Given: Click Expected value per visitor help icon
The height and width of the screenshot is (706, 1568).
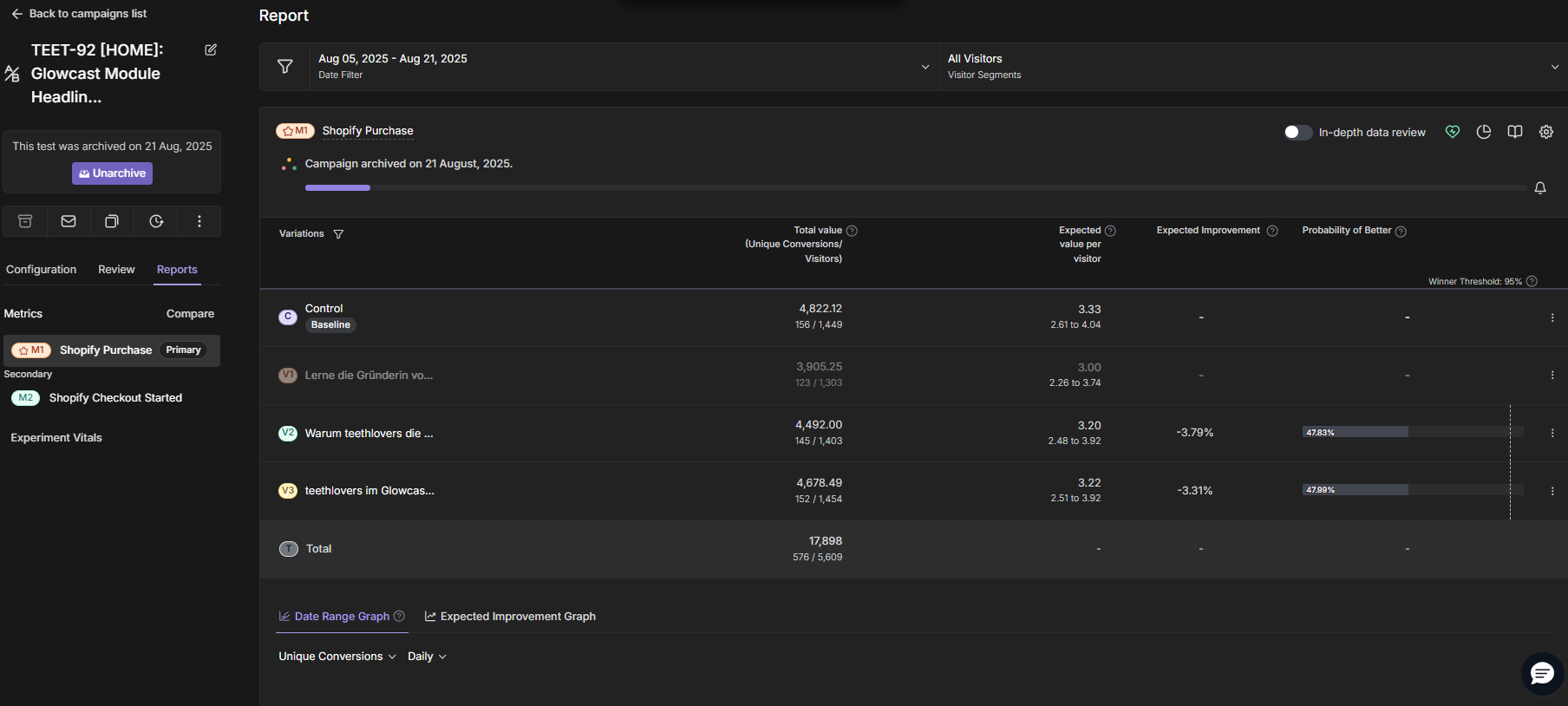Looking at the screenshot, I should point(1110,231).
